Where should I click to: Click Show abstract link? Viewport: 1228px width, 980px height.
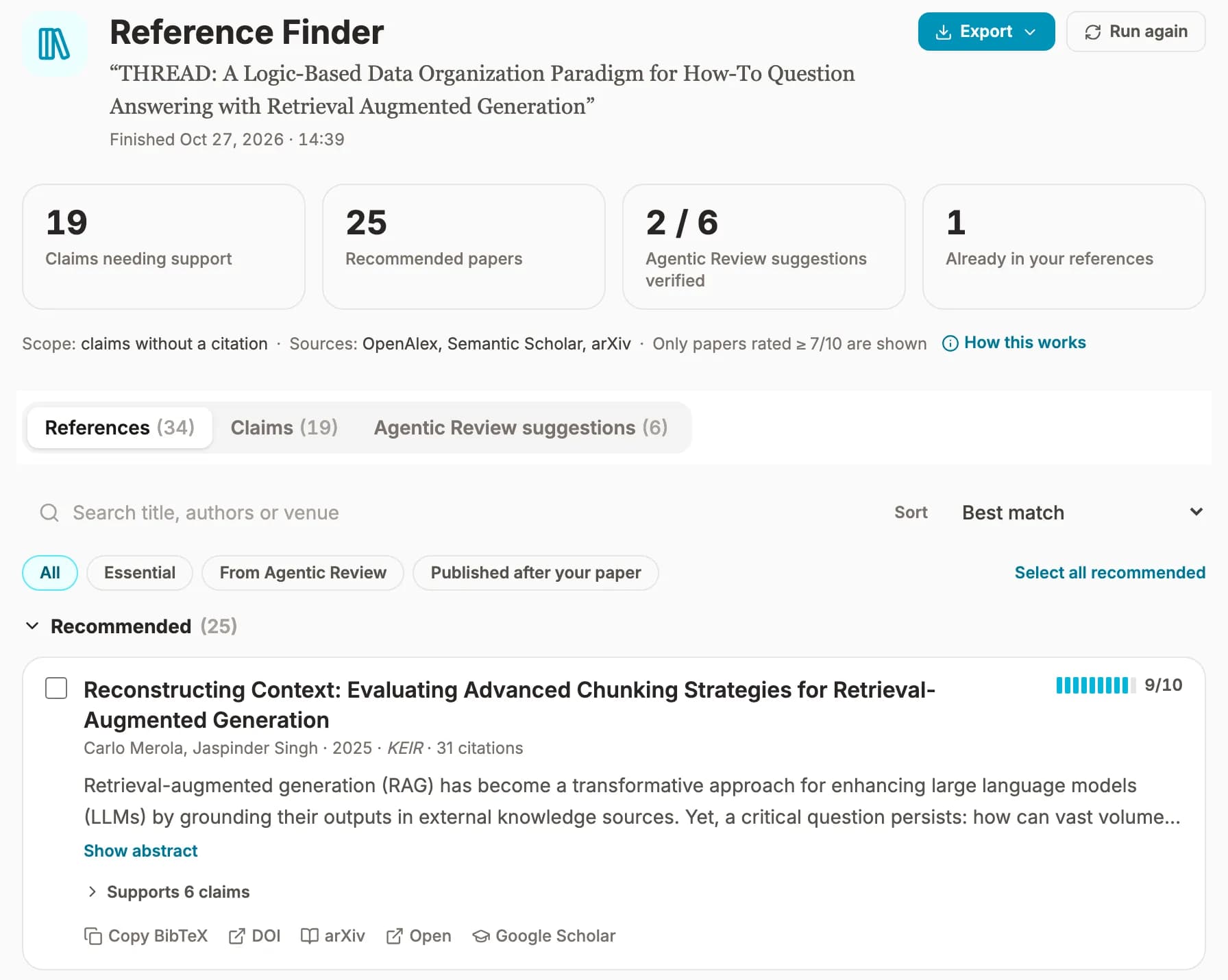tap(140, 850)
